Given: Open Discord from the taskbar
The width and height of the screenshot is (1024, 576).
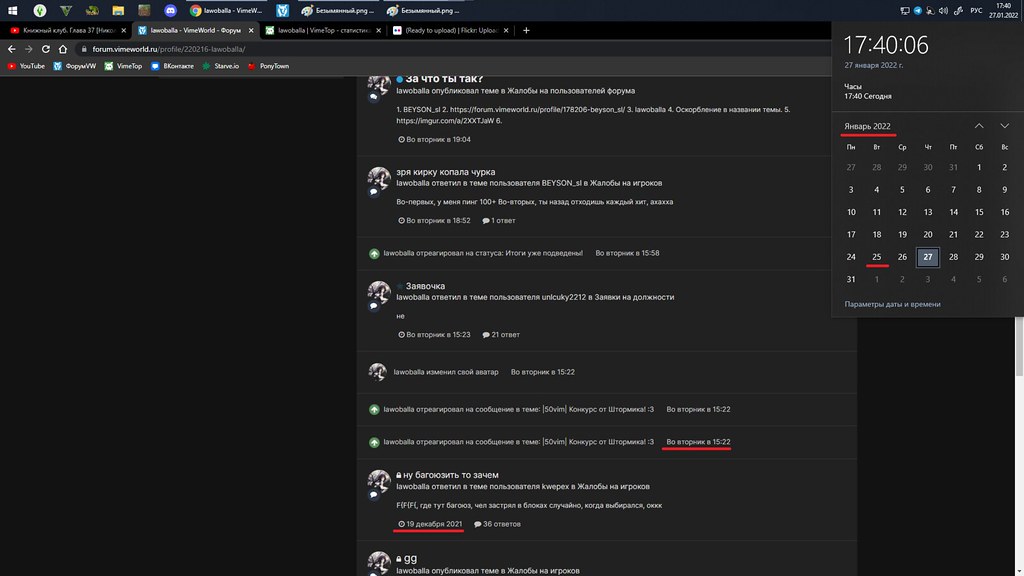Looking at the screenshot, I should coord(169,10).
